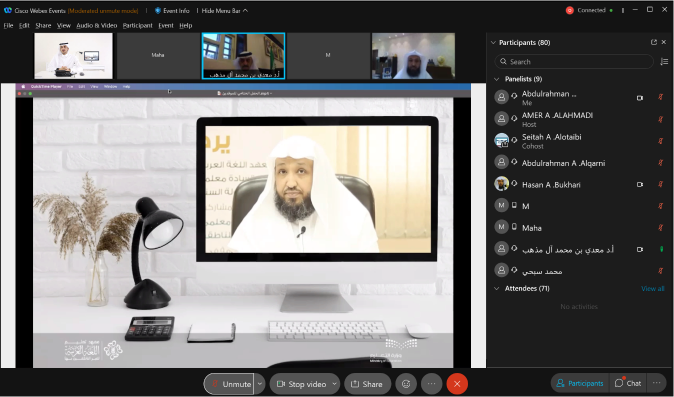Click muted mic icon for محمد سبحي
674x397 pixels.
661,271
